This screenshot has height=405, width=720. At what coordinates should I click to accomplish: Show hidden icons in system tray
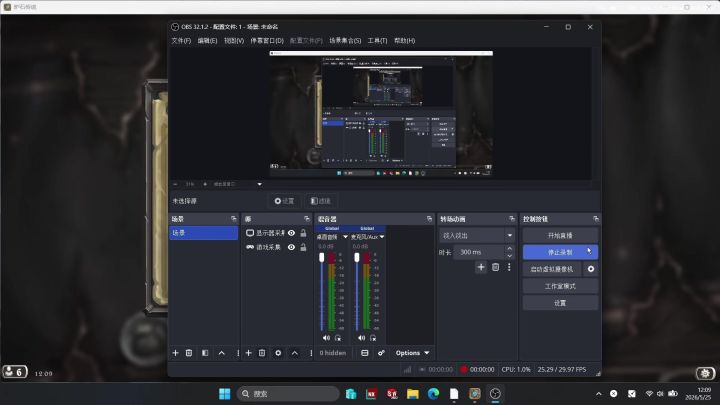click(598, 394)
